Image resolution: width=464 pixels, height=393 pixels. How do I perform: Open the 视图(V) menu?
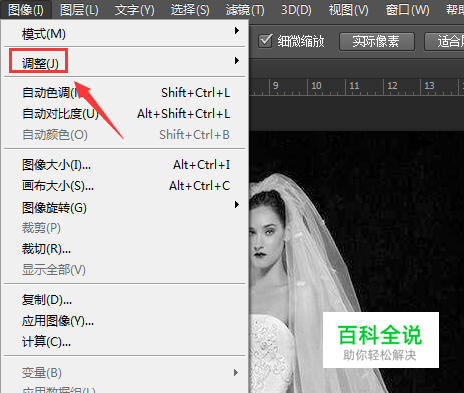point(349,10)
